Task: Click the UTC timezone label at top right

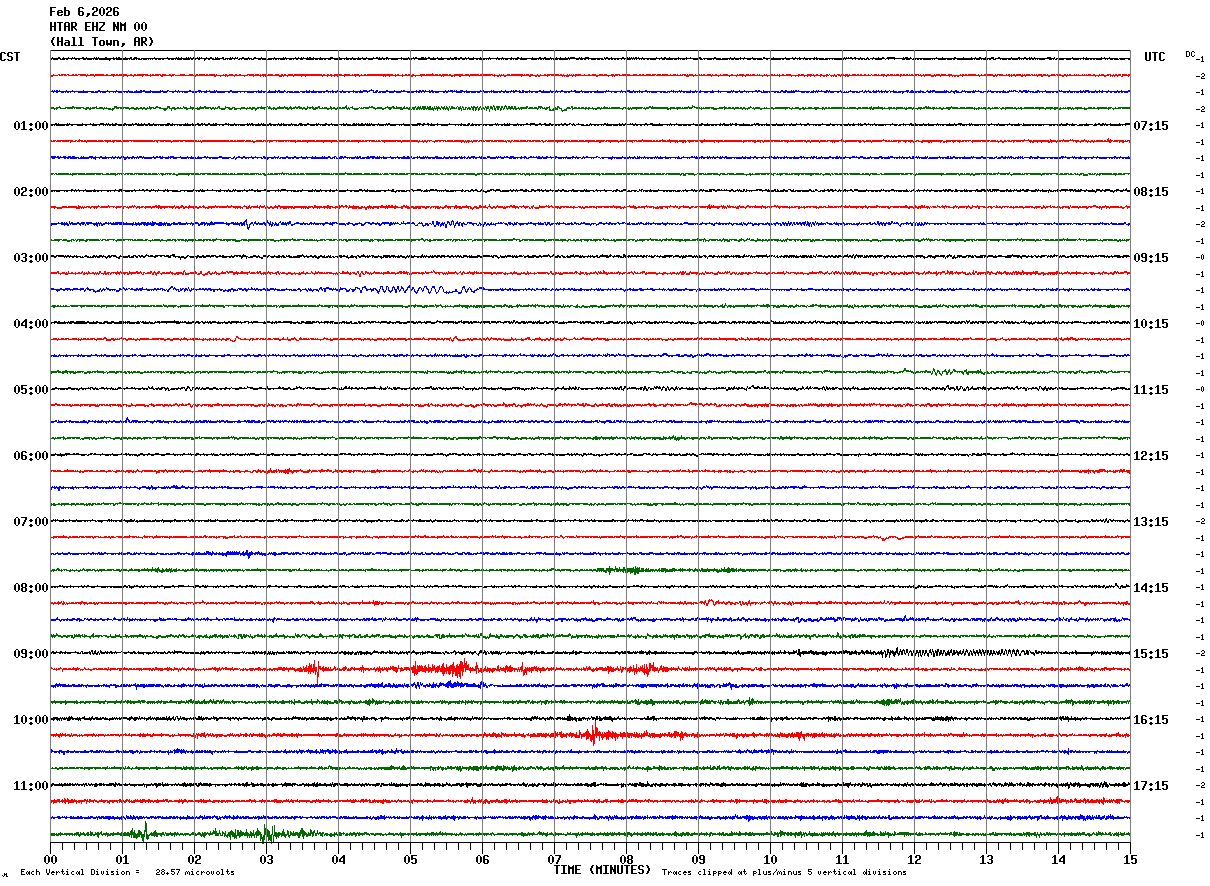Action: (x=1154, y=57)
